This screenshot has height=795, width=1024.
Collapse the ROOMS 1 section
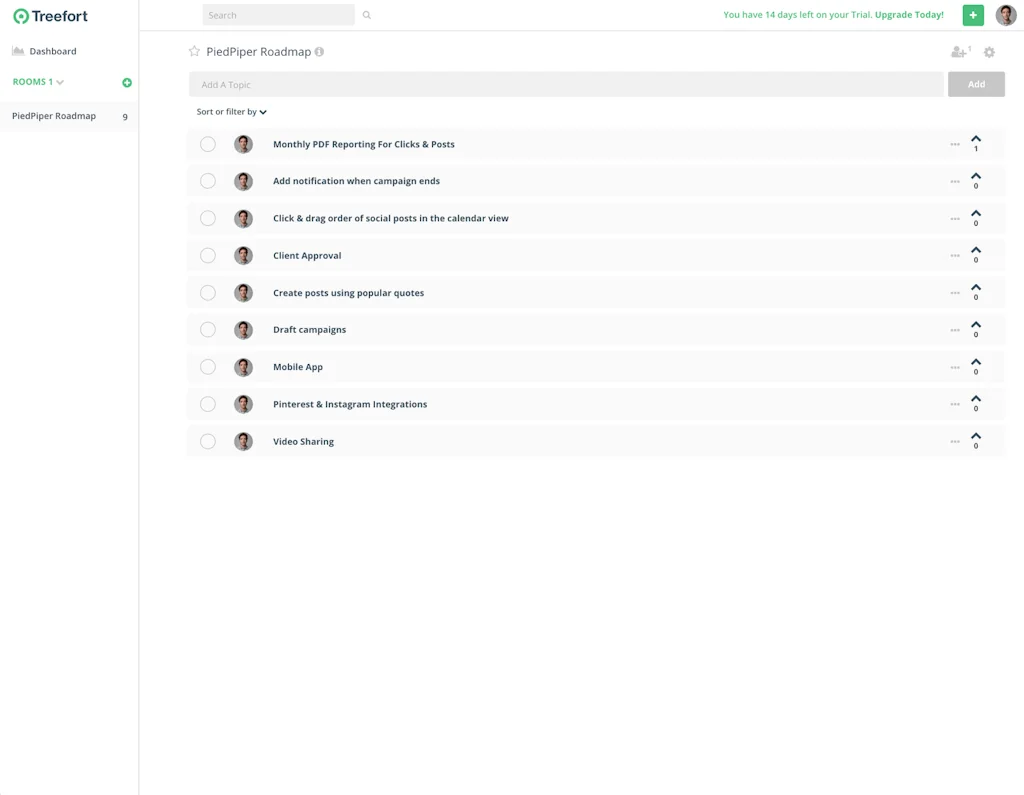pyautogui.click(x=38, y=82)
